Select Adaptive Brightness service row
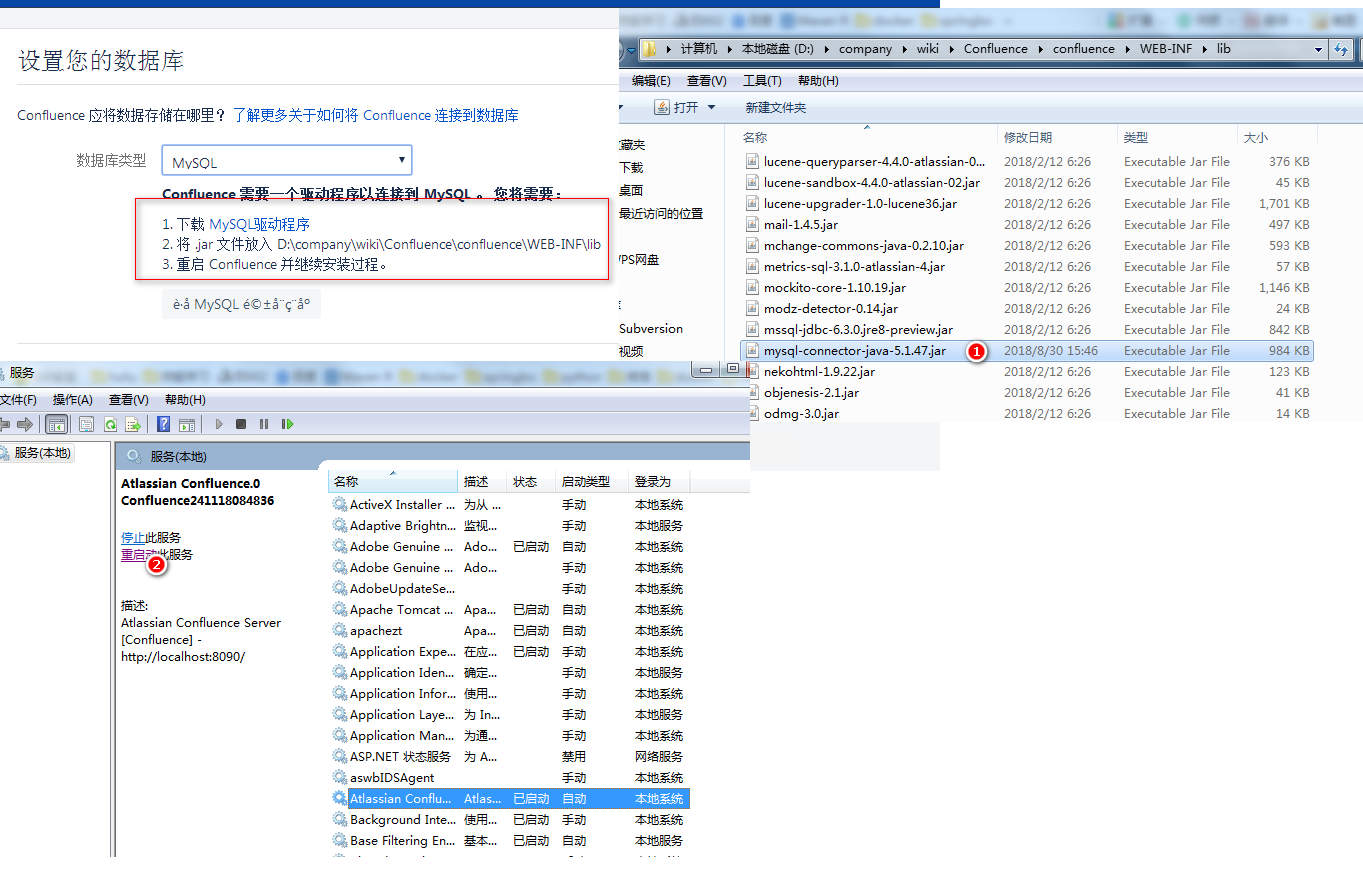The image size is (1363, 880). [x=510, y=526]
